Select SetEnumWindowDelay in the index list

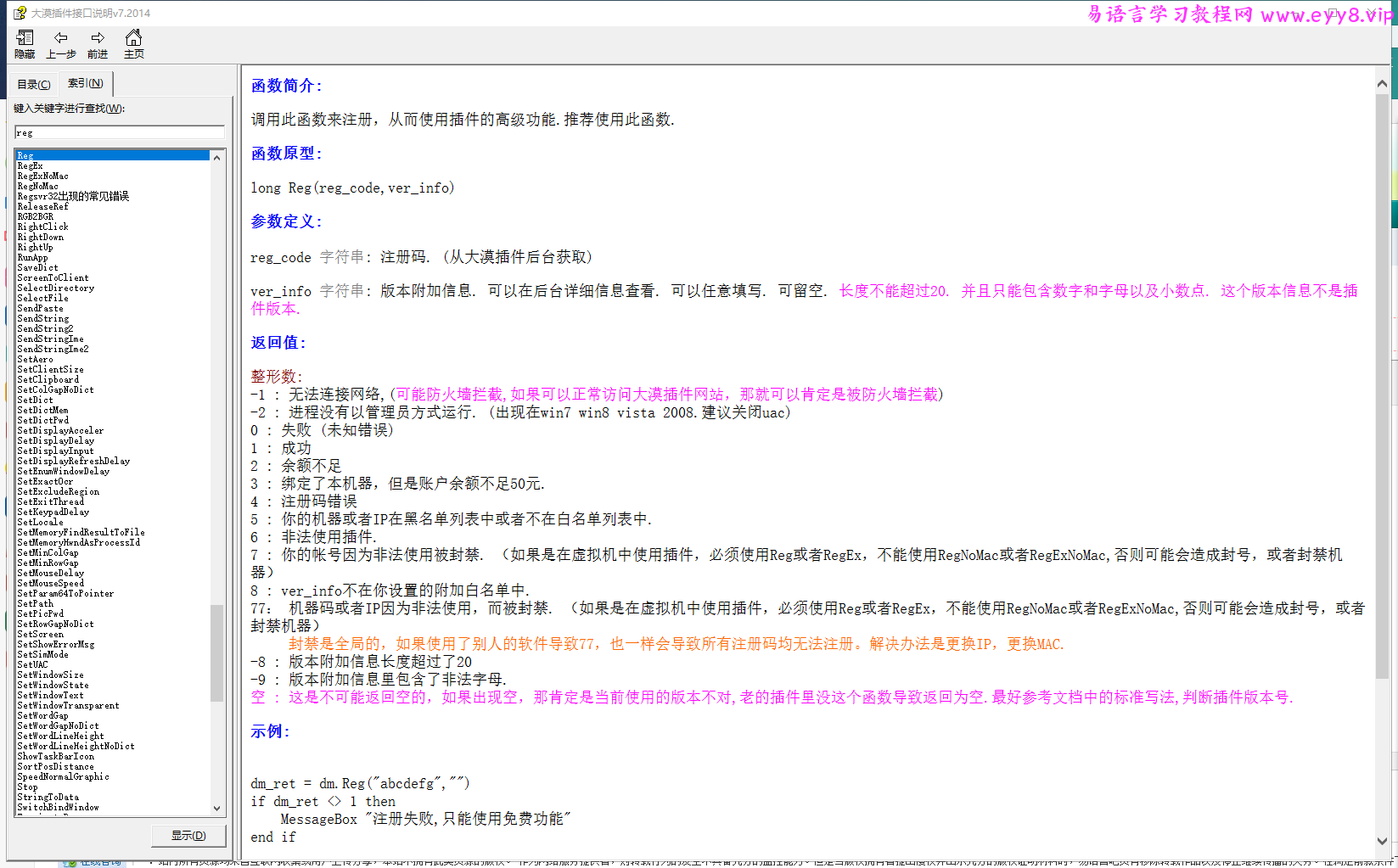pos(63,471)
